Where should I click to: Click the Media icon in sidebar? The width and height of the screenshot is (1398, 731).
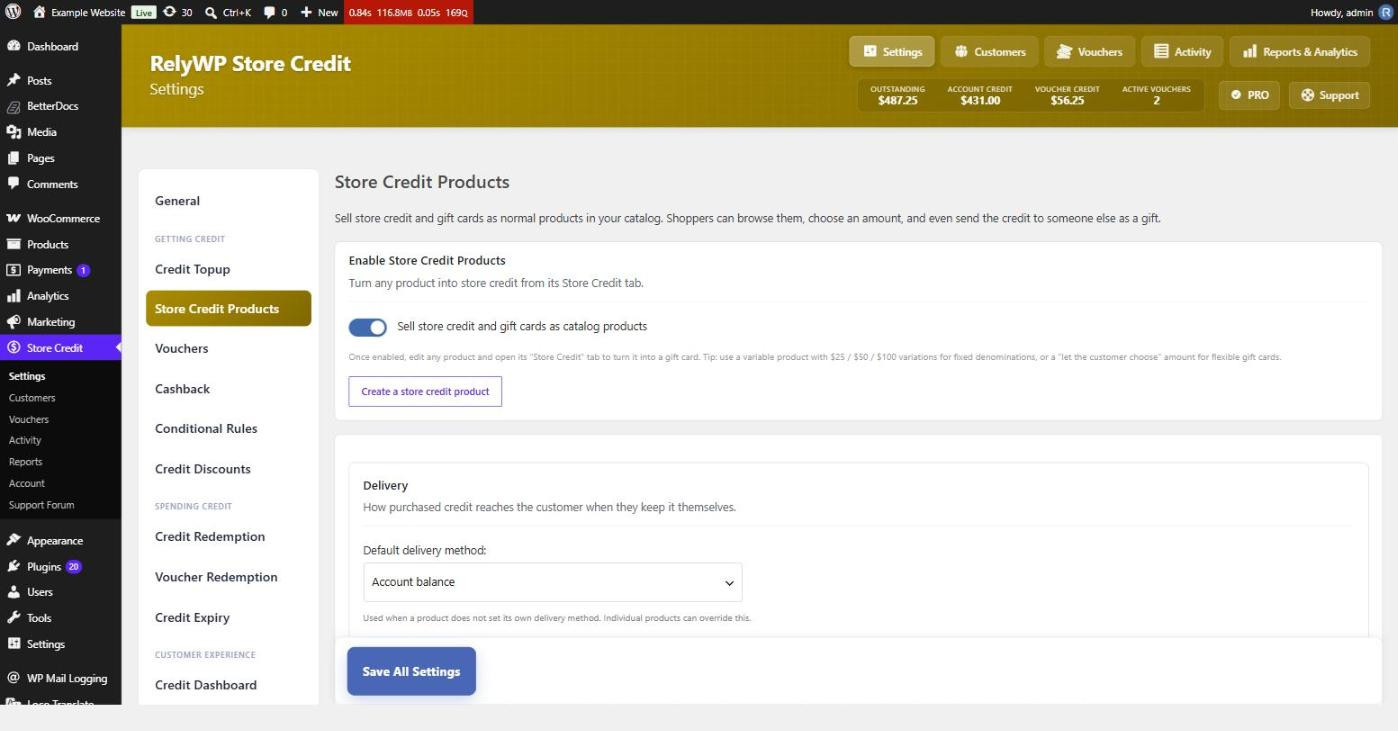(13, 132)
